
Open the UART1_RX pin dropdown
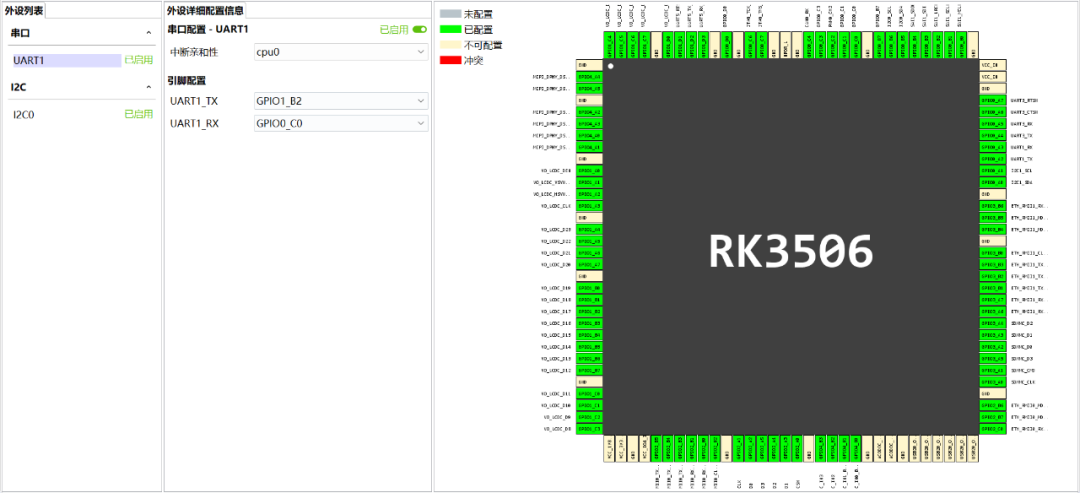click(x=342, y=123)
